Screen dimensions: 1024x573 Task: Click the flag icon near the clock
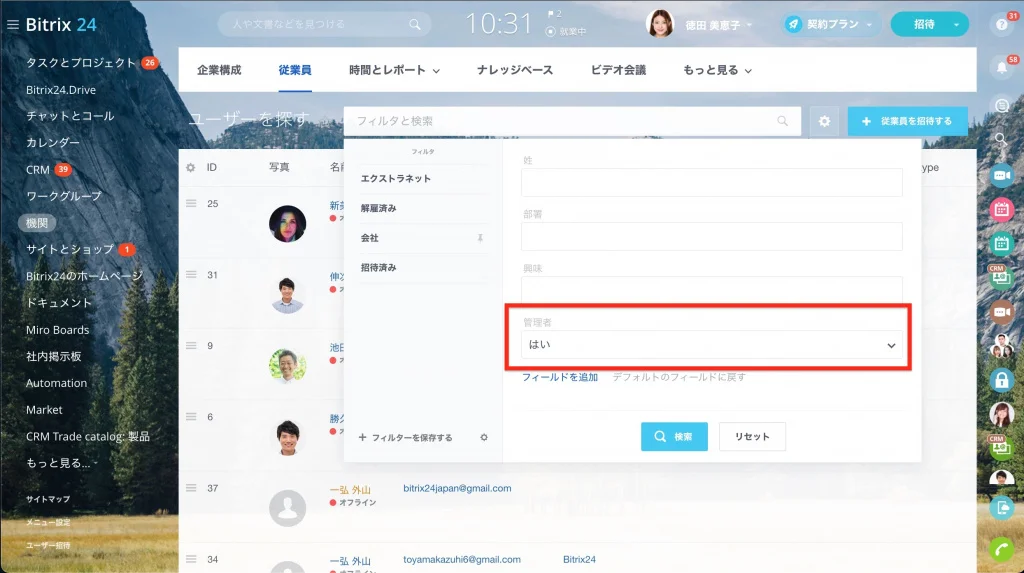(x=551, y=13)
